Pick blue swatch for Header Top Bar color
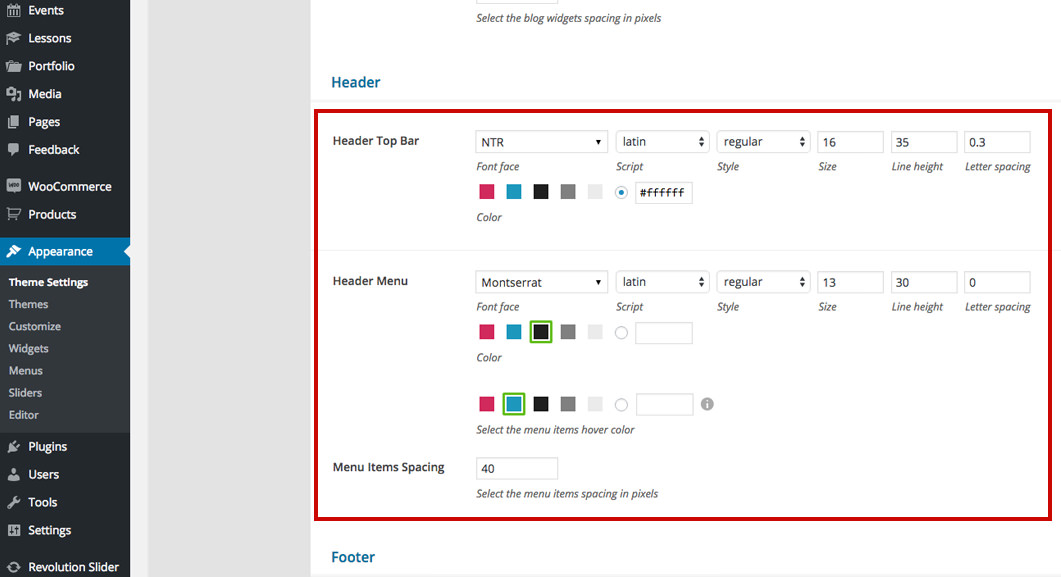 tap(514, 191)
